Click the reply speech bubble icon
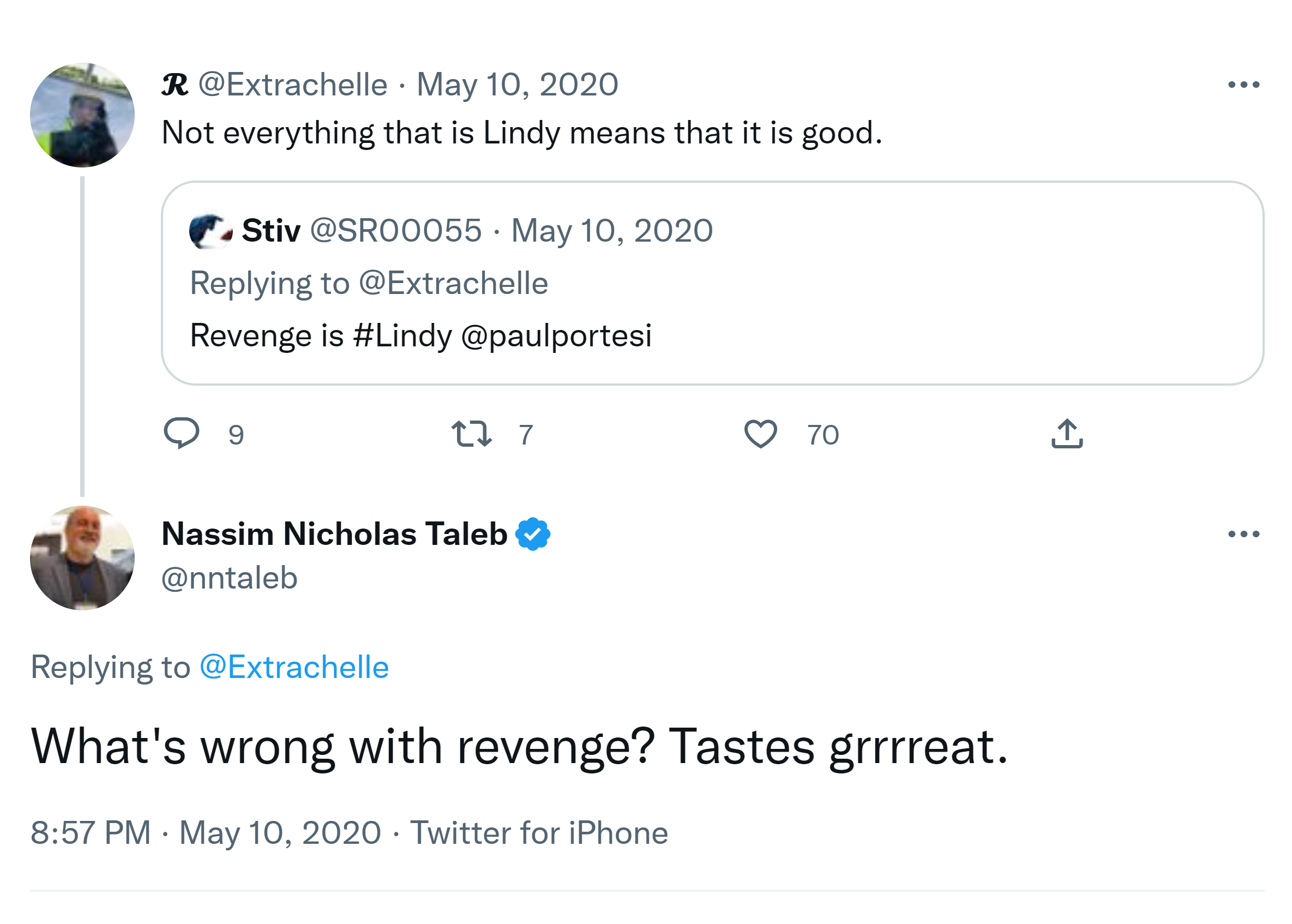 (x=181, y=434)
